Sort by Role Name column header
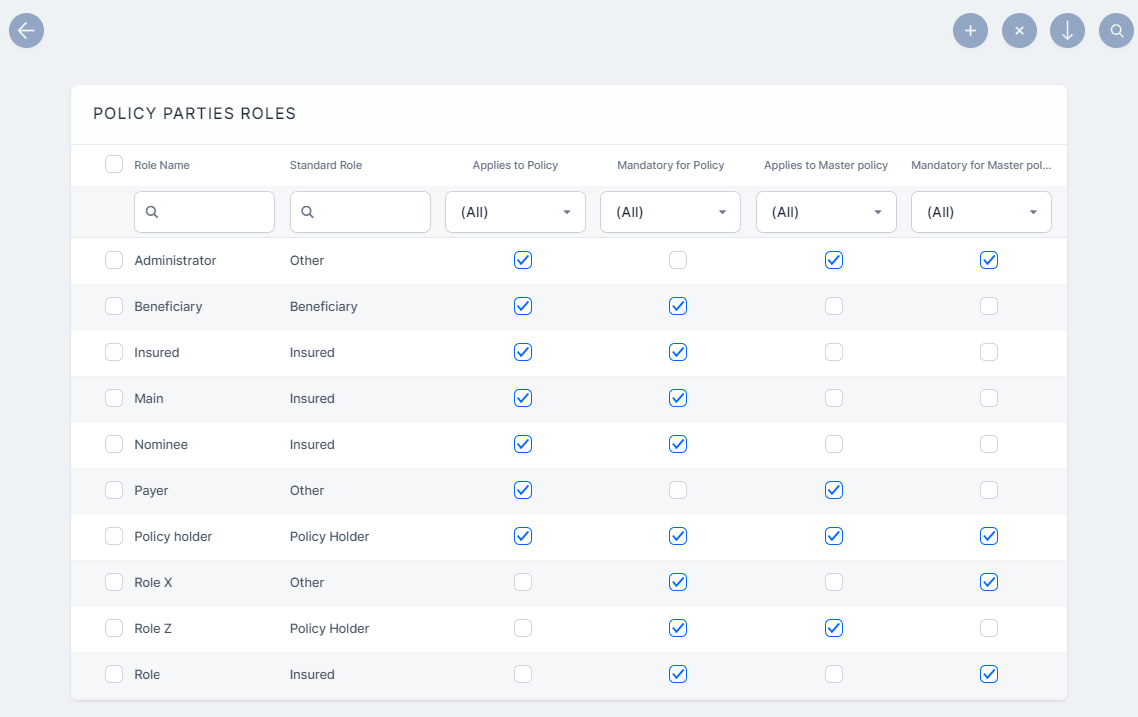This screenshot has height=717, width=1138. [162, 165]
